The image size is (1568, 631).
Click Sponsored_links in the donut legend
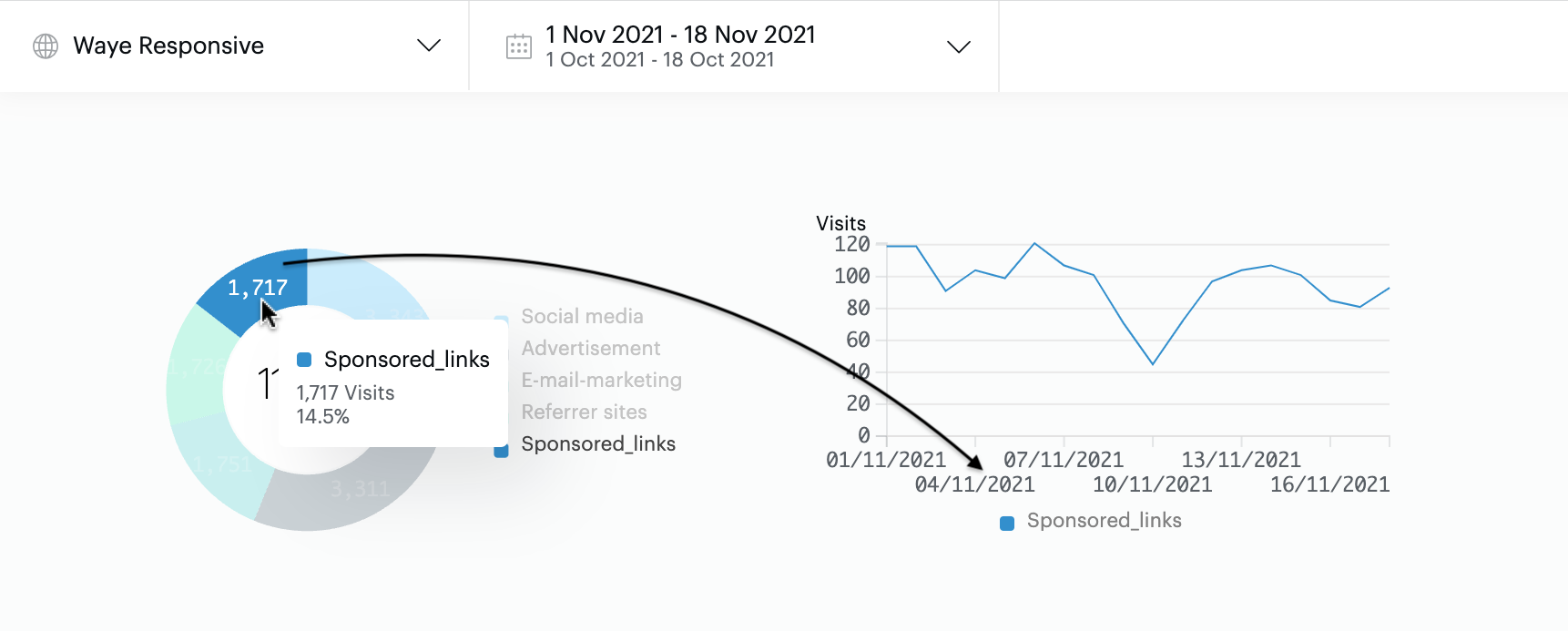[598, 443]
